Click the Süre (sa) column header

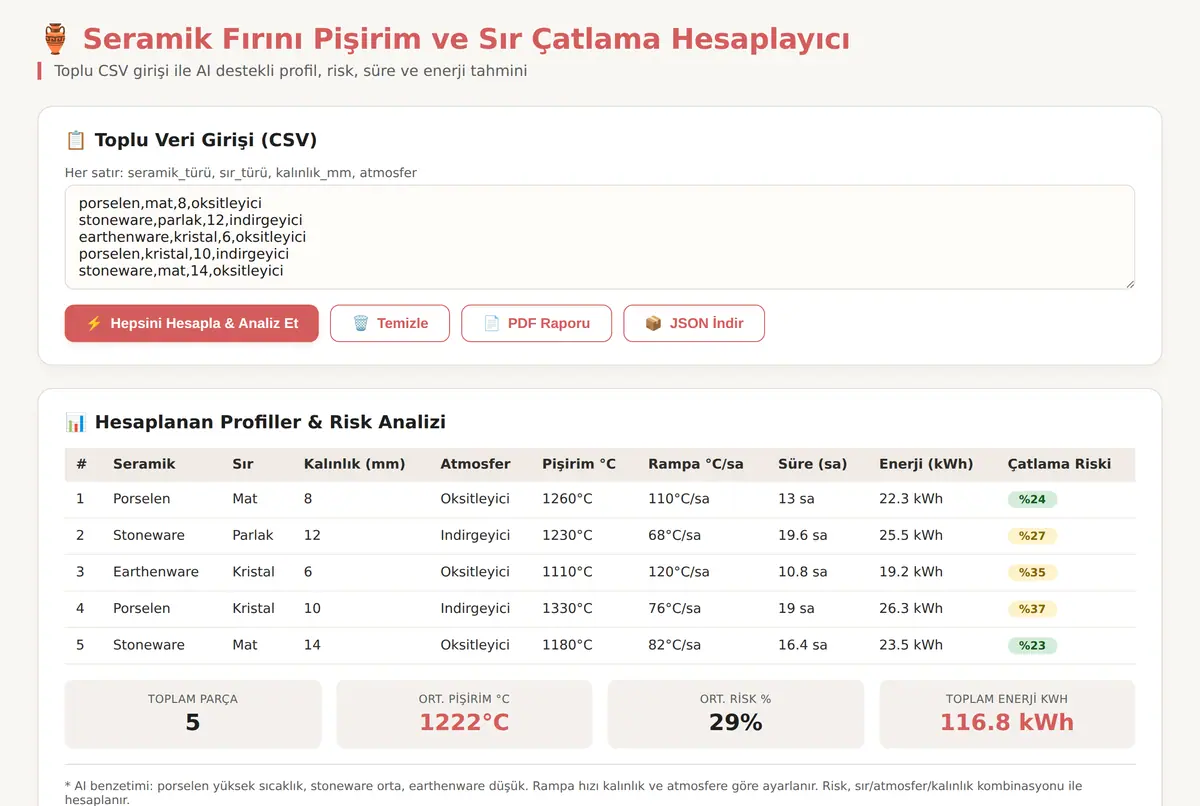813,464
